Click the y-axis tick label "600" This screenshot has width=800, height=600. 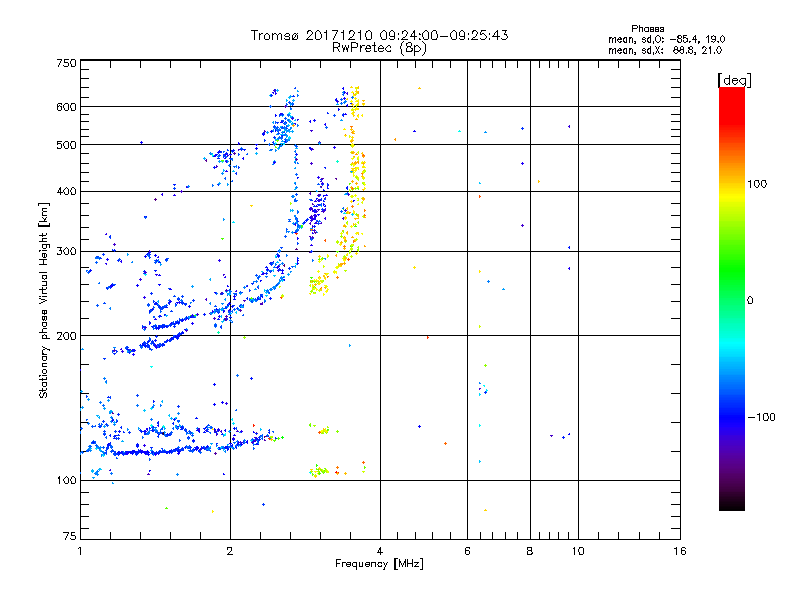click(x=66, y=107)
